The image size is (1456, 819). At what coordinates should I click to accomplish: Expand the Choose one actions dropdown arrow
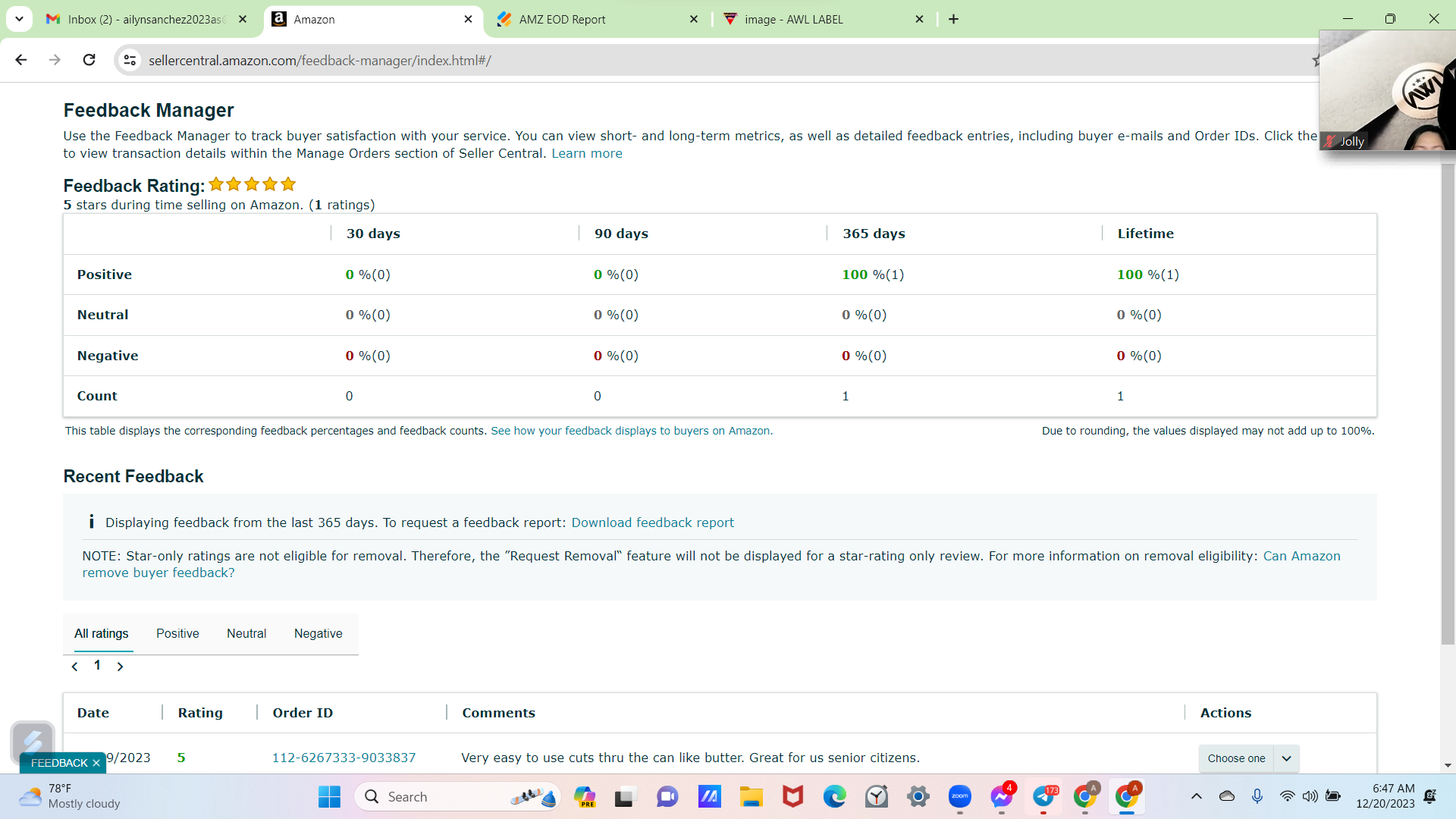[x=1286, y=758]
